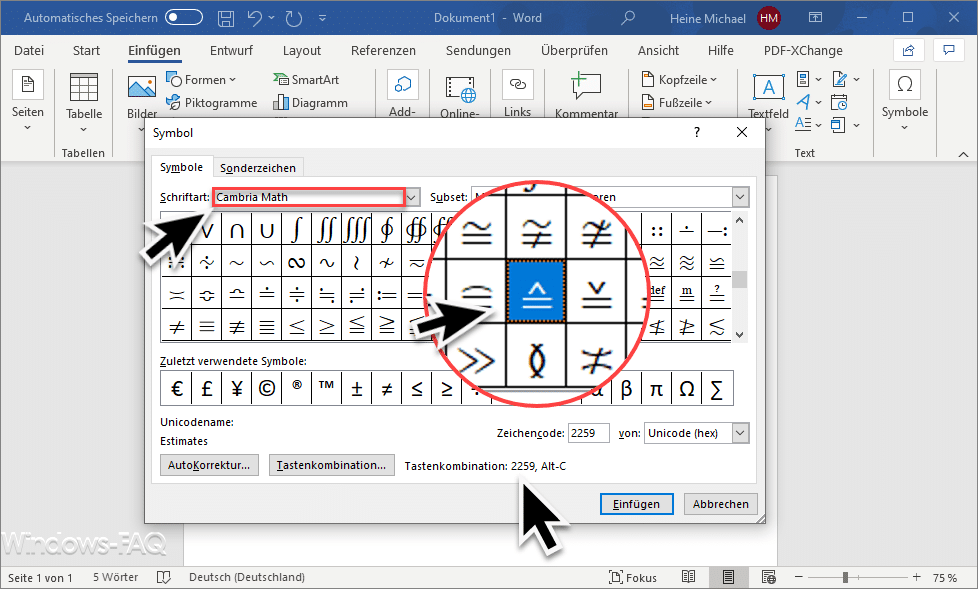This screenshot has height=589, width=978.
Task: Open the Referenzen tab
Action: coord(383,51)
